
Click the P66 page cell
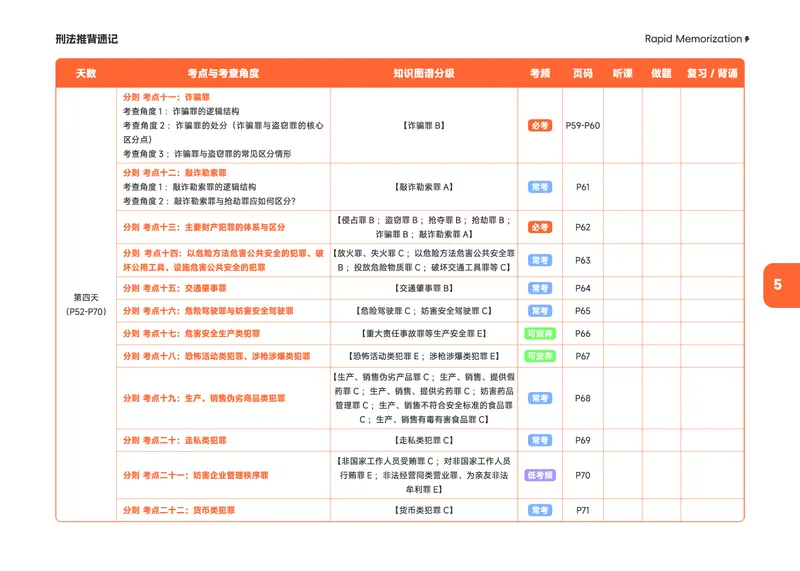coord(583,334)
